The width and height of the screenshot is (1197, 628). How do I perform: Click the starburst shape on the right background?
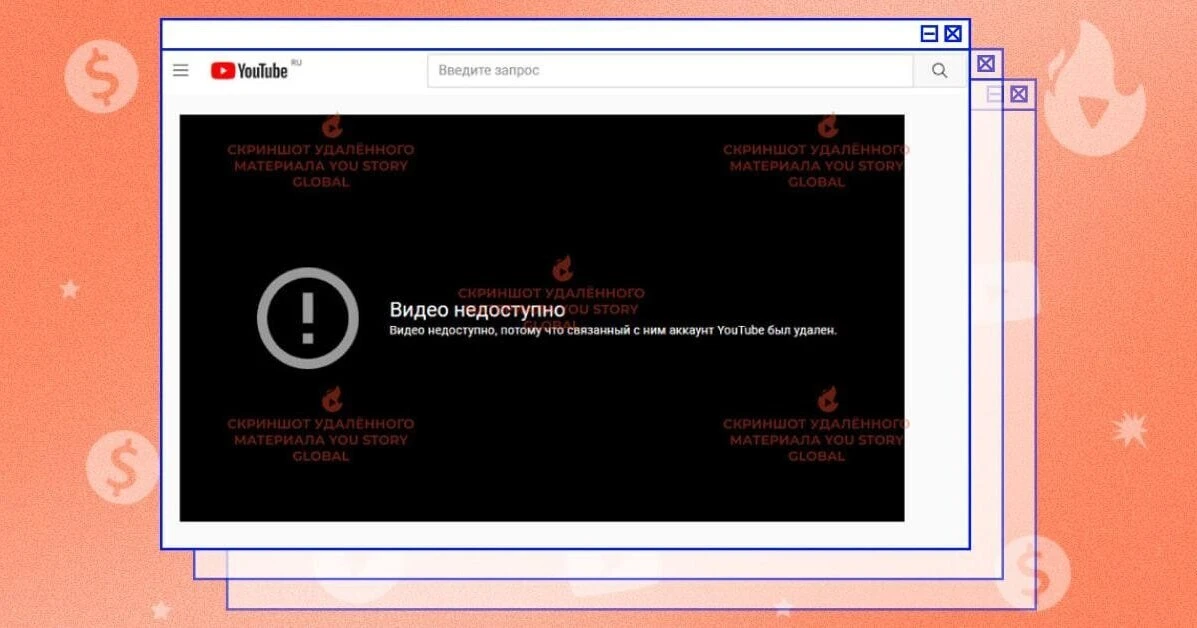point(1130,428)
